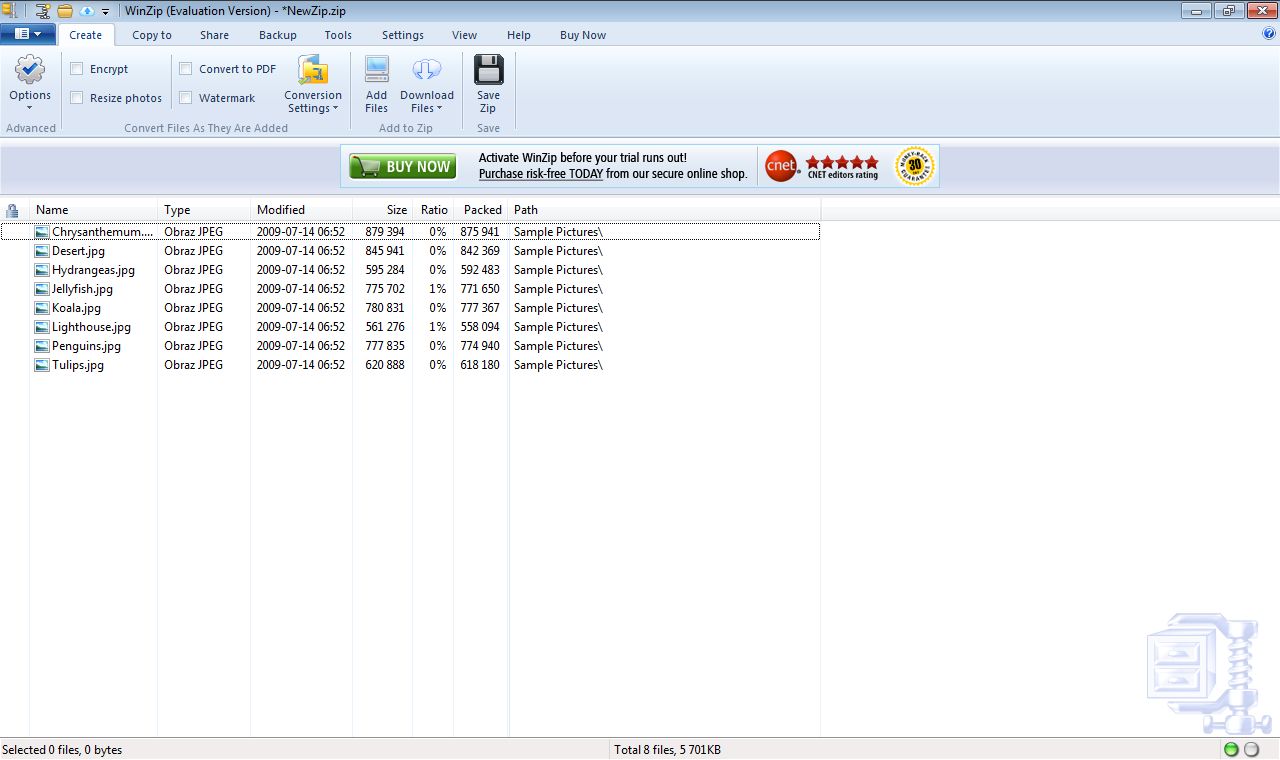Sort by the Size column header
1280x760 pixels.
click(382, 210)
